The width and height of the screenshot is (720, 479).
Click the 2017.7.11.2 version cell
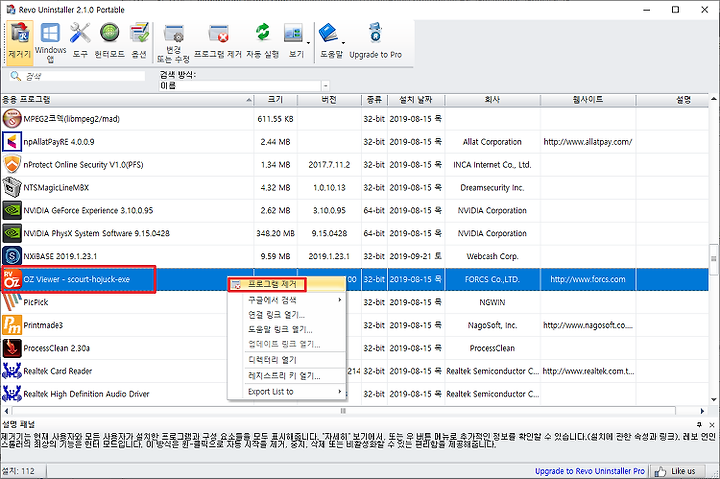click(x=329, y=165)
